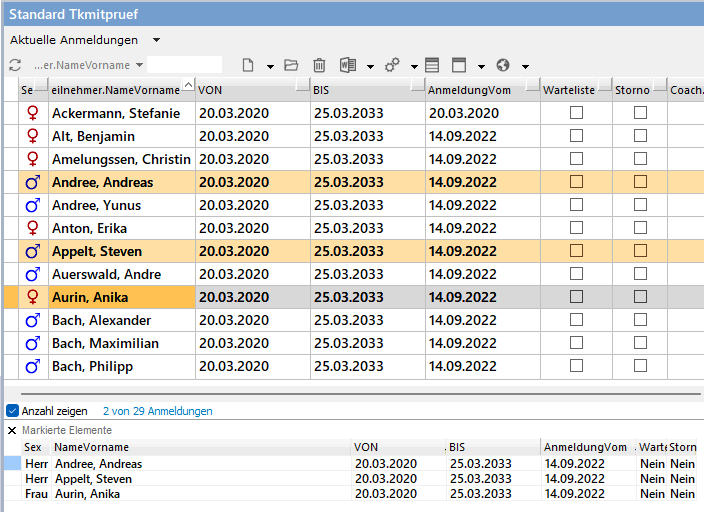Click the Word export icon
The image size is (704, 512).
tap(348, 65)
